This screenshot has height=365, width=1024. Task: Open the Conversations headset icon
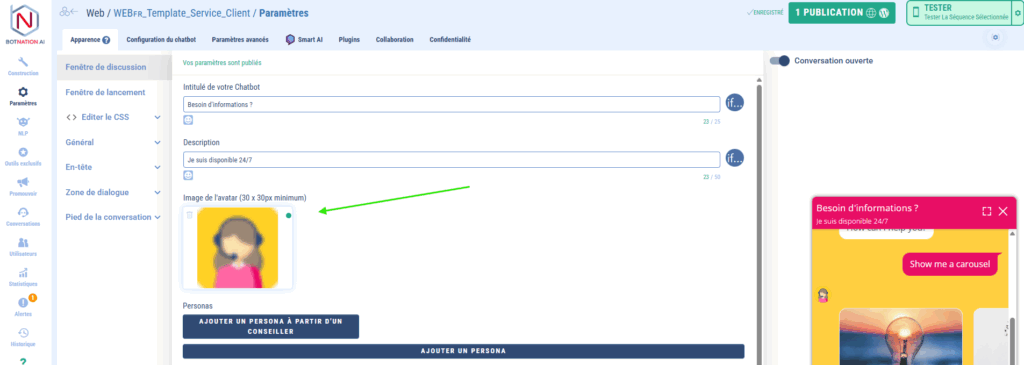(x=23, y=212)
